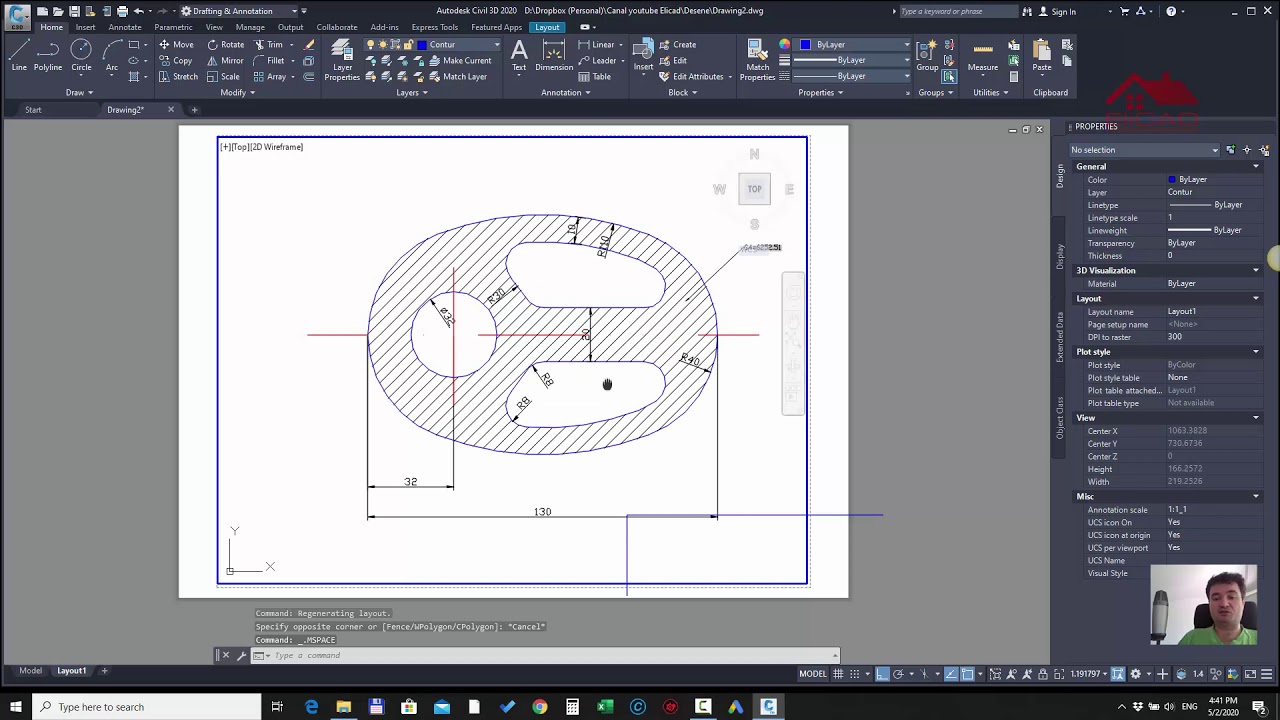The image size is (1280, 720).
Task: Toggle polar tracking in status bar
Action: pyautogui.click(x=898, y=674)
